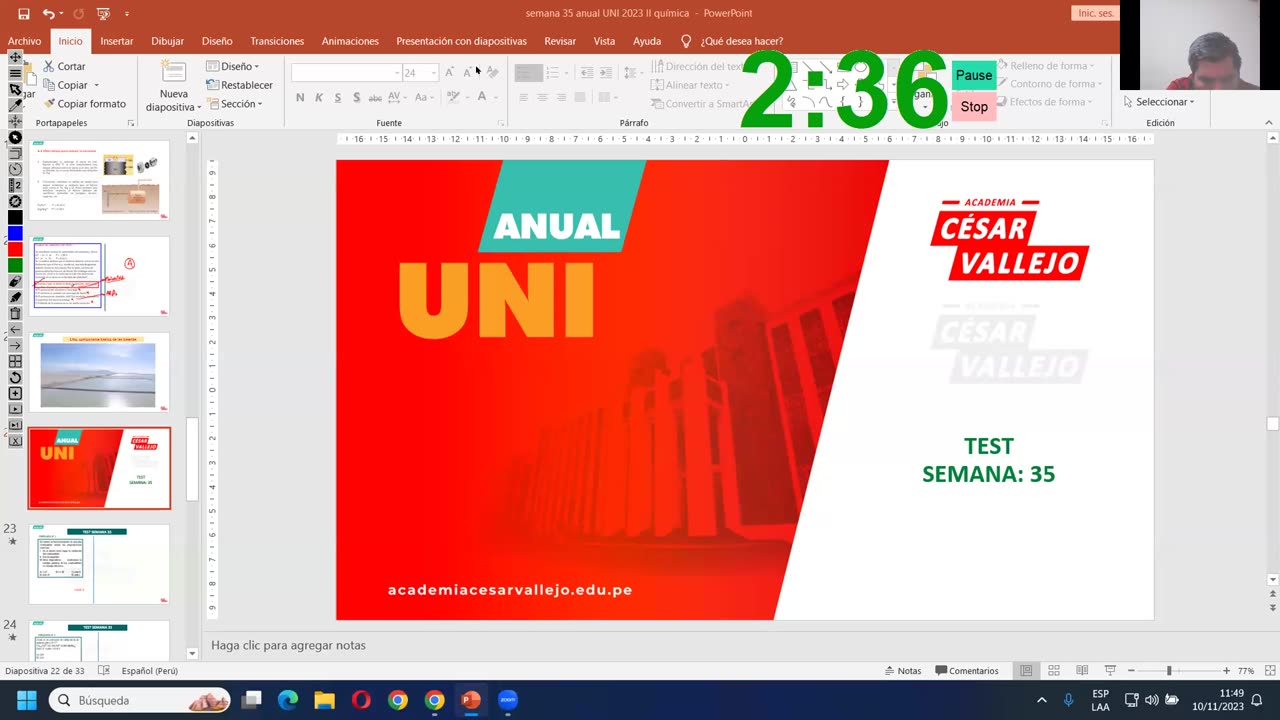This screenshot has height=720, width=1280.
Task: Click the numbered list icon
Action: [554, 72]
